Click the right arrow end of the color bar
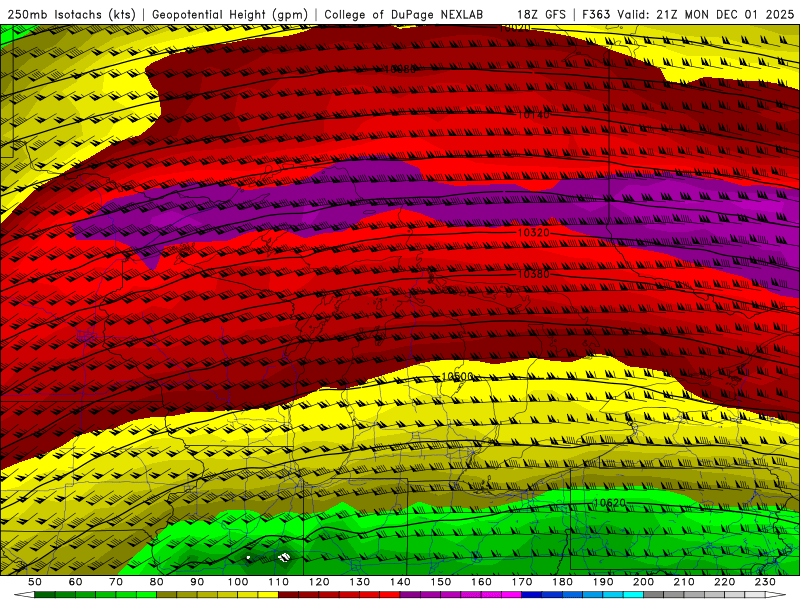 click(x=776, y=595)
